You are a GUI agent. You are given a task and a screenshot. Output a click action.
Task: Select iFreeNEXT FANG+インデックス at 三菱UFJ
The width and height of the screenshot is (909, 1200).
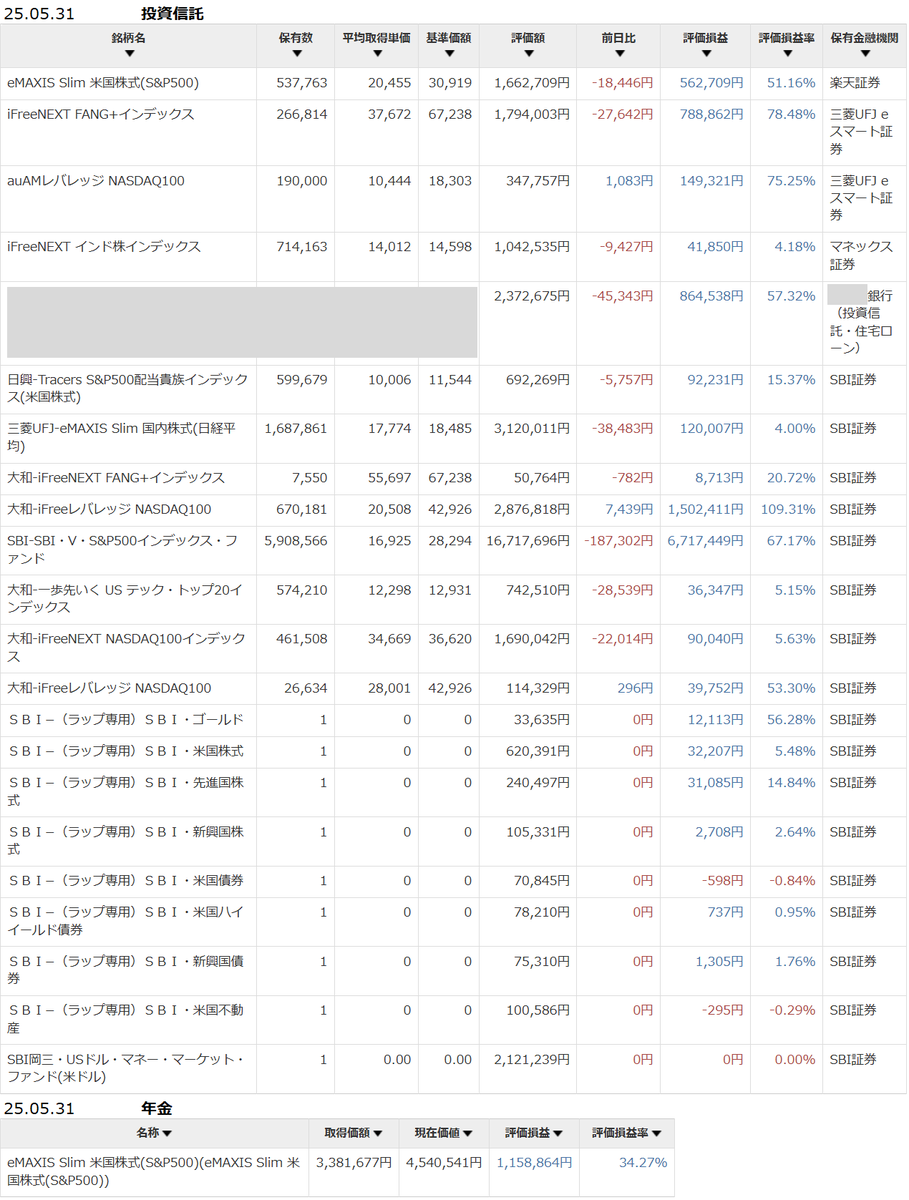click(101, 115)
